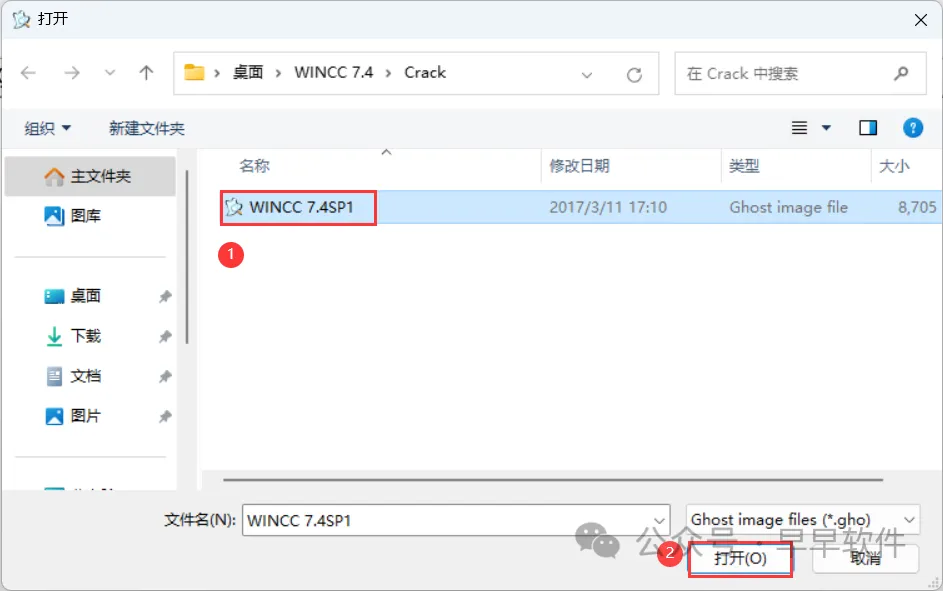This screenshot has height=591, width=943.
Task: Click the pin icon beside 文档
Action: 165,377
